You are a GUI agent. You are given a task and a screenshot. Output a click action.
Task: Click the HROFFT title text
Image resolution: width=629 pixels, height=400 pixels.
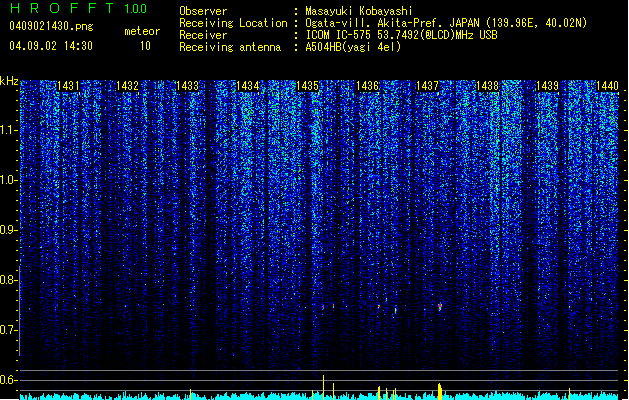click(x=62, y=8)
